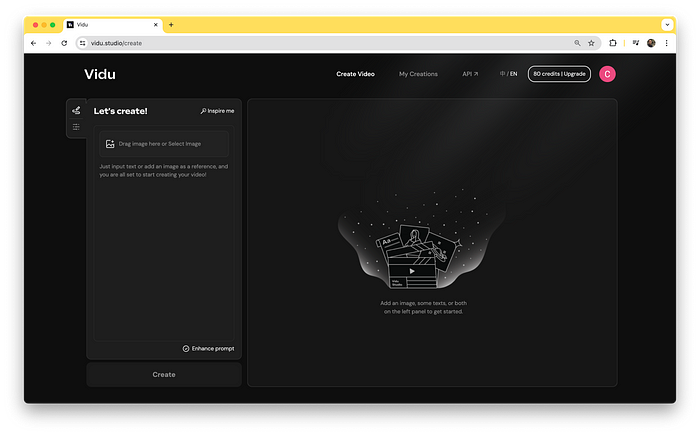
Task: Click the 'Let's create!' heading
Action: coord(121,111)
